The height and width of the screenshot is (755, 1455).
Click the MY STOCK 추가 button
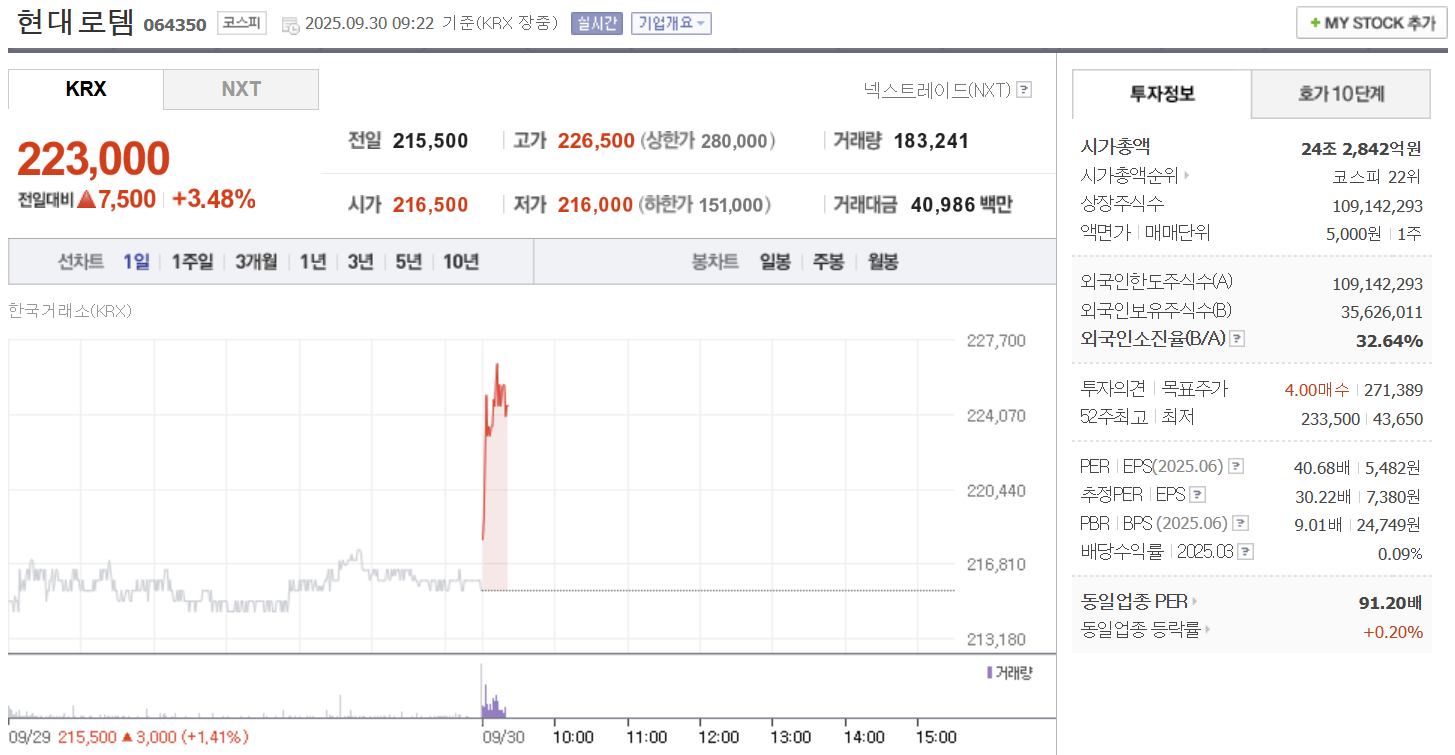click(1370, 22)
